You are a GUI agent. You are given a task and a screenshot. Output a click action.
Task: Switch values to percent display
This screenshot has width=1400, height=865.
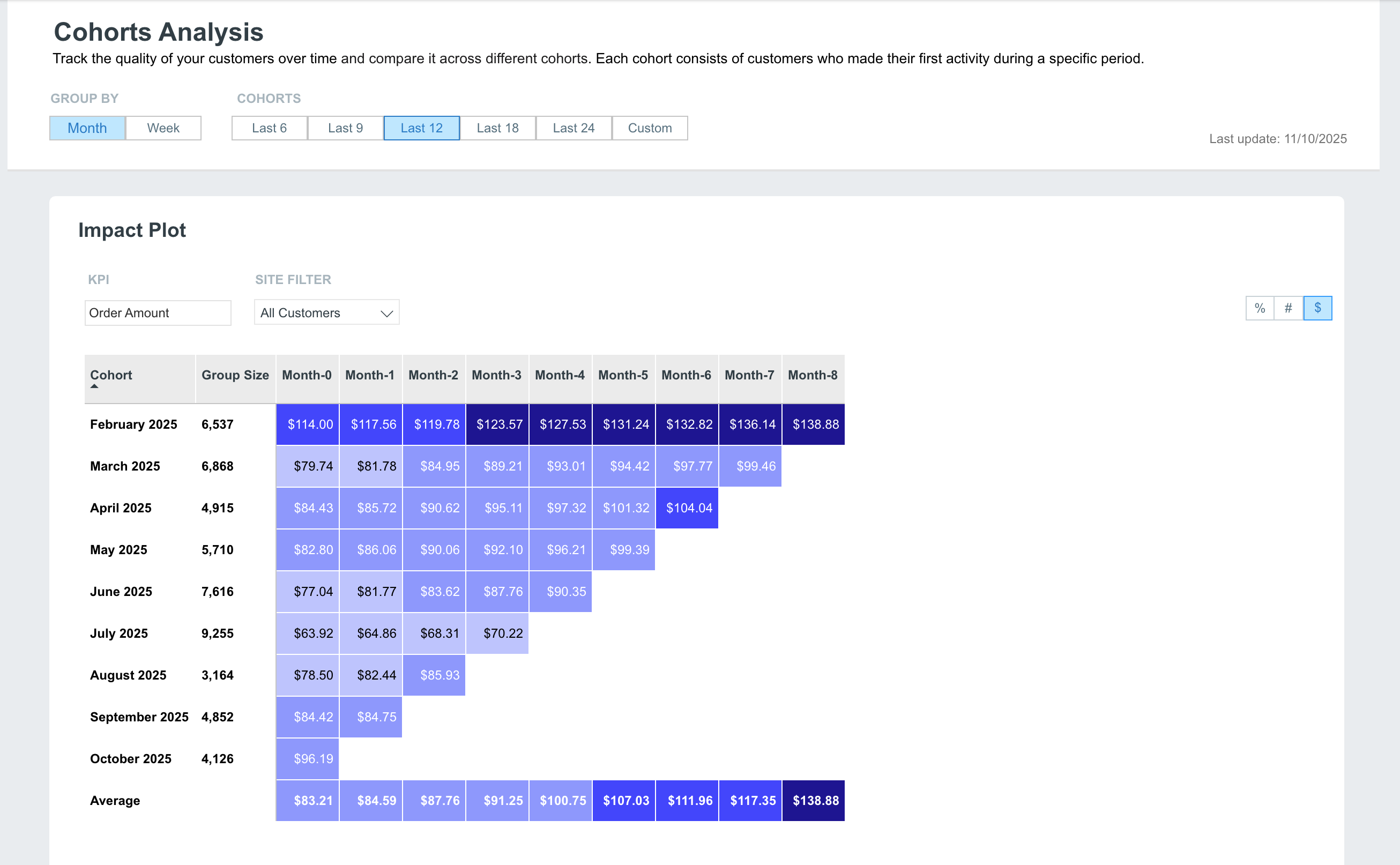(x=1260, y=308)
